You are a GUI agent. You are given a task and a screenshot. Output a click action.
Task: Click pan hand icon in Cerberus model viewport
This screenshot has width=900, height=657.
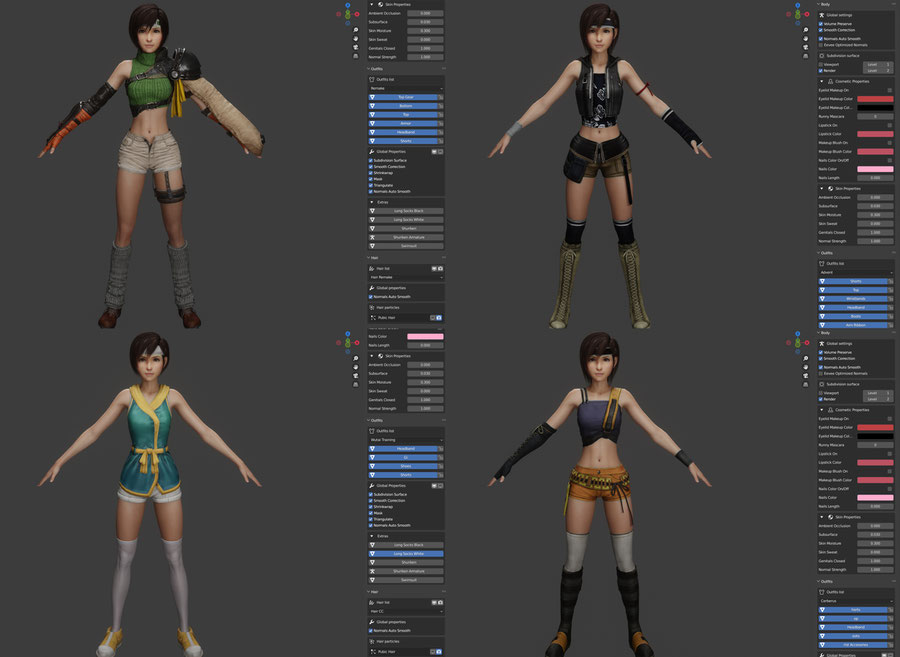click(x=805, y=367)
